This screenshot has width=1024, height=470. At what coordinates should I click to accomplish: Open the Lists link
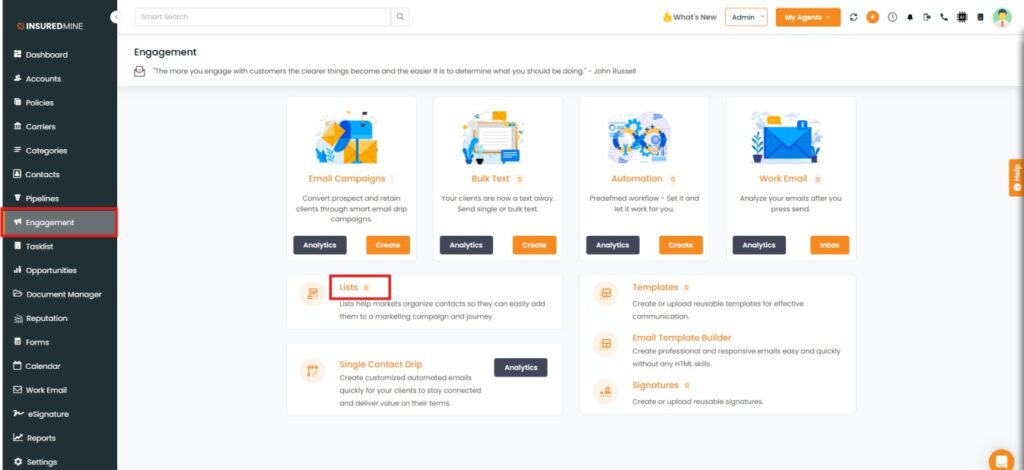coord(348,287)
